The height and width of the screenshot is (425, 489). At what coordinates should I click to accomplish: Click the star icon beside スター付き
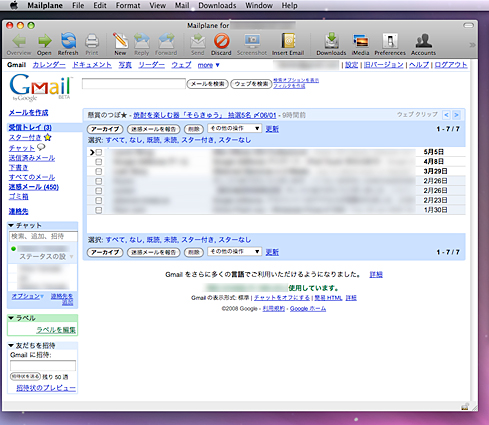point(47,137)
